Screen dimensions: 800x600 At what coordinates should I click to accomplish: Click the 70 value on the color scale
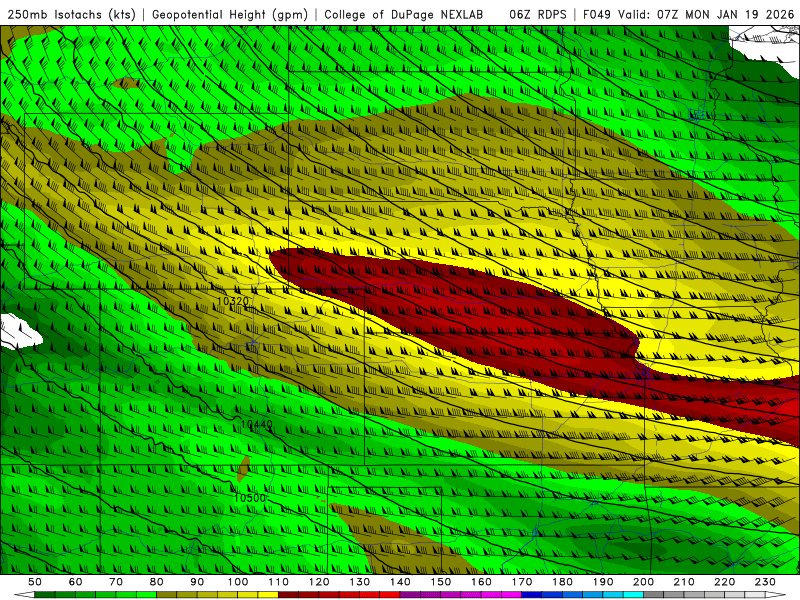pos(116,582)
